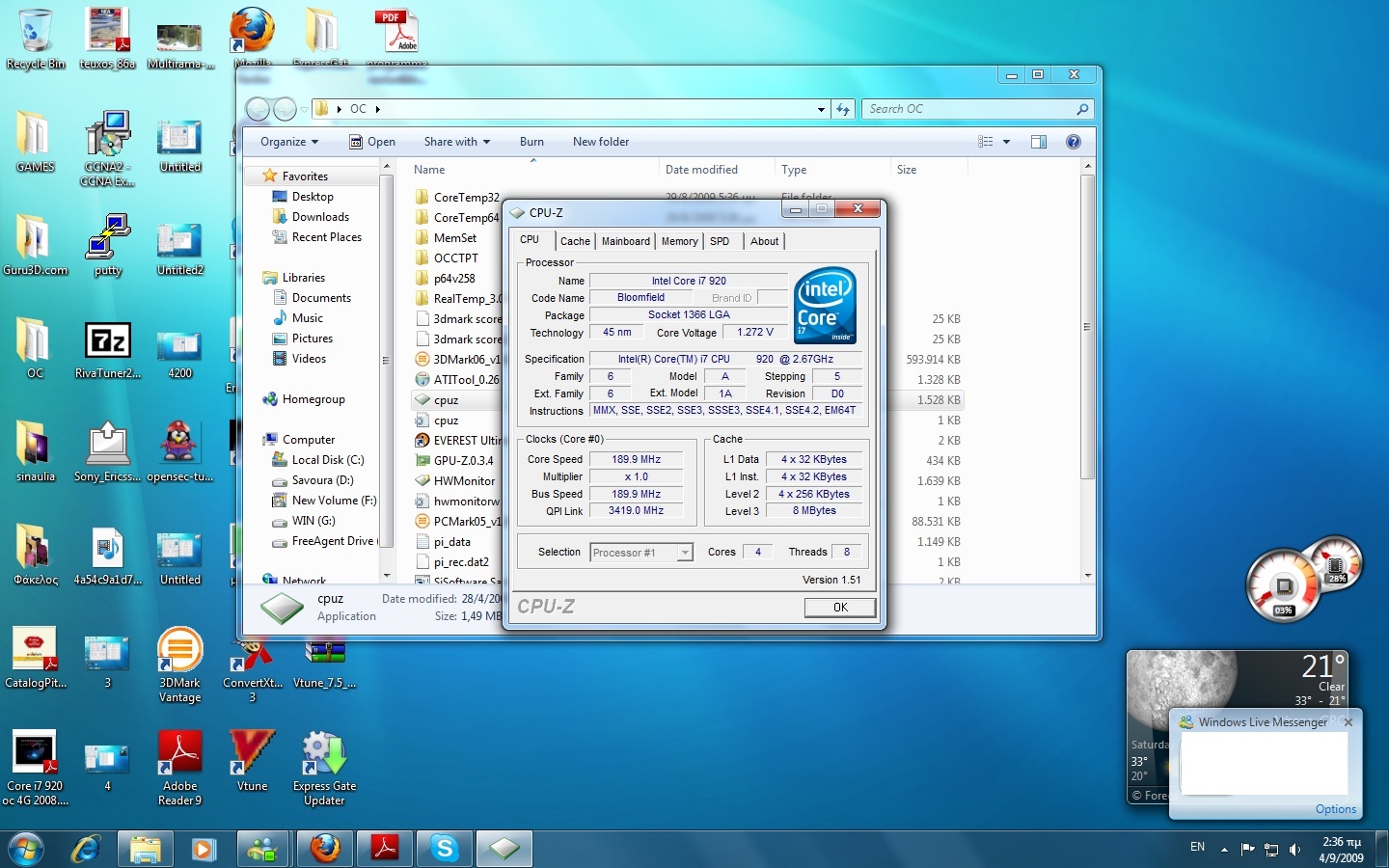1389x868 pixels.
Task: Select the CPU tab in CPU-Z
Action: coord(531,240)
